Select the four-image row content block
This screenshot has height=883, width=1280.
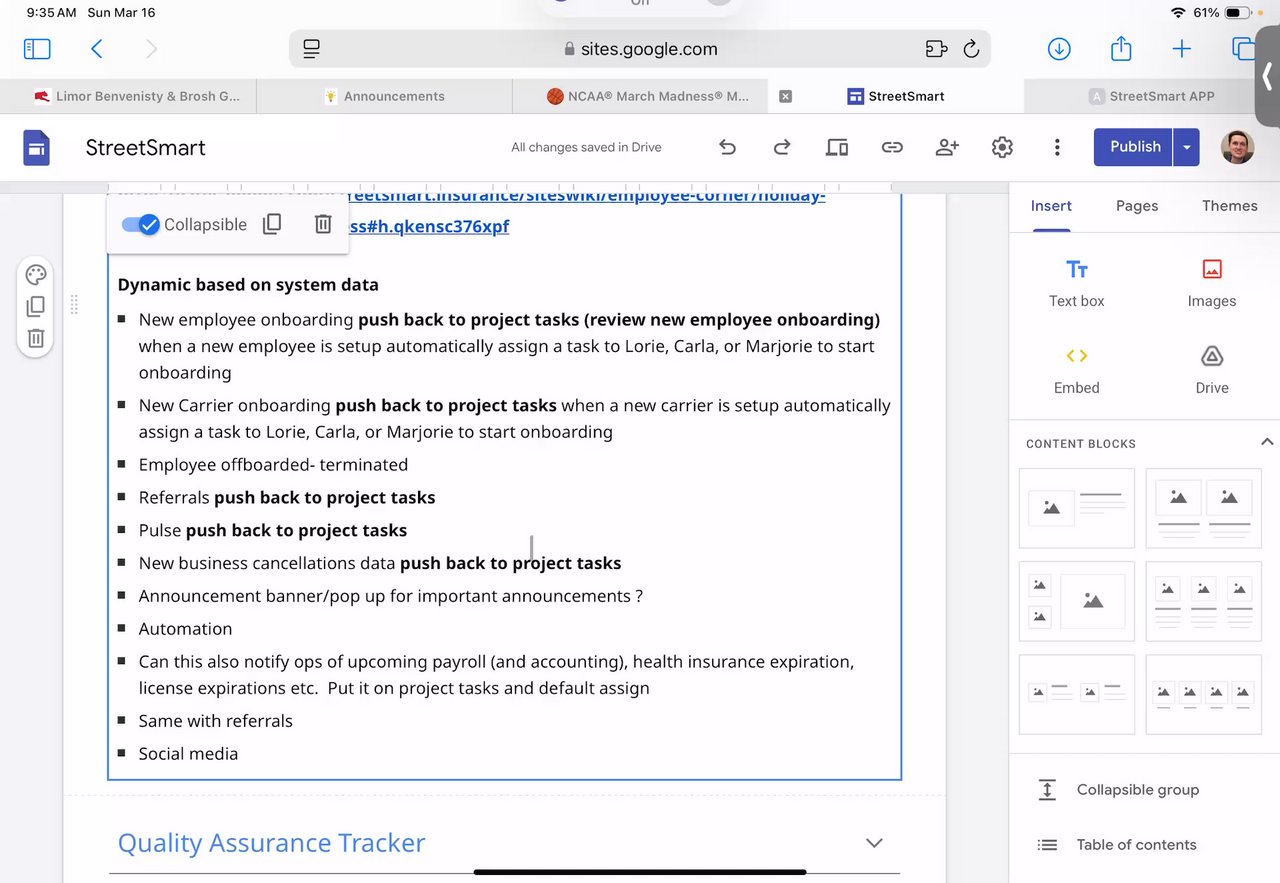1204,694
